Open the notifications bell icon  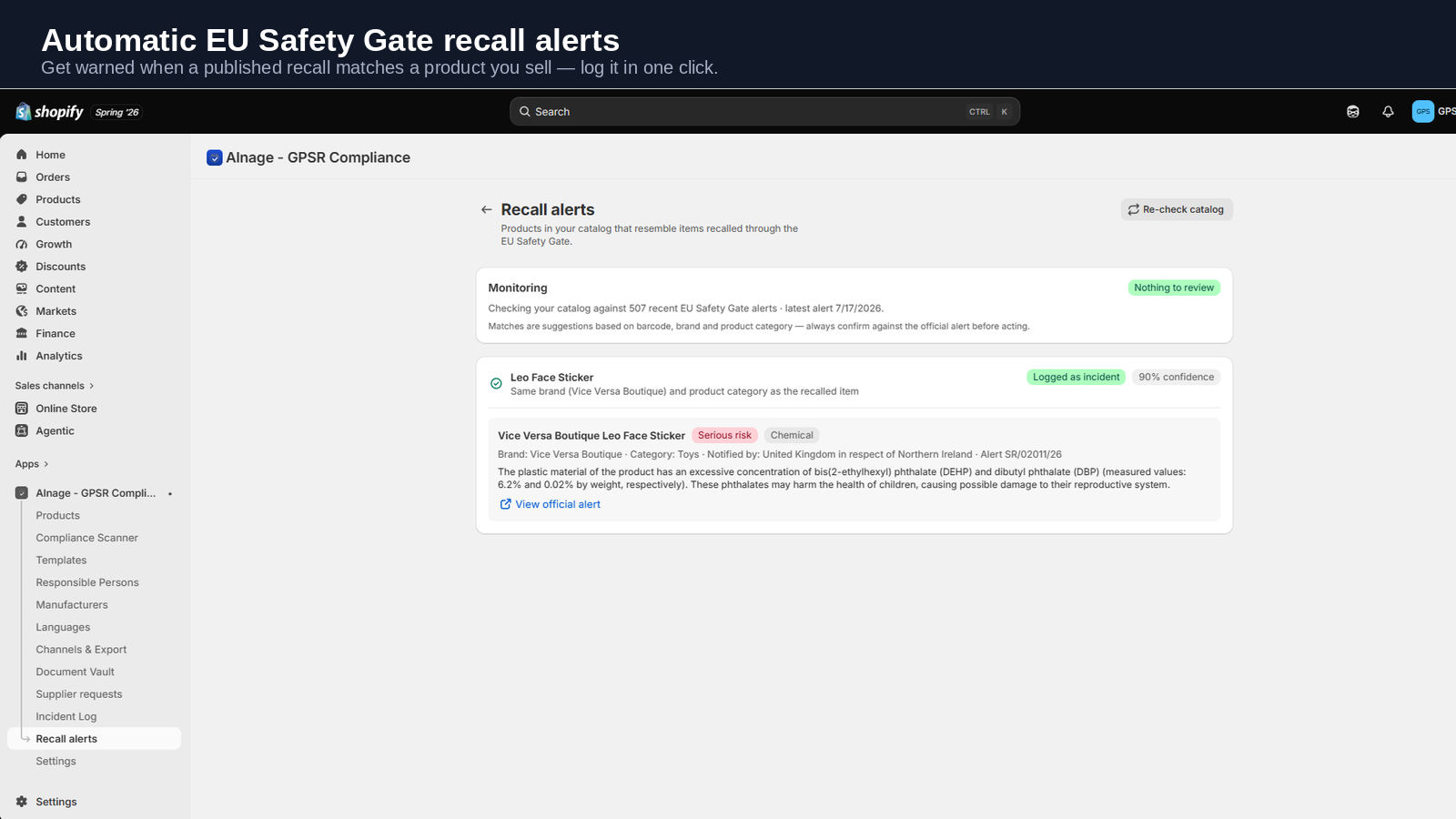[1388, 112]
